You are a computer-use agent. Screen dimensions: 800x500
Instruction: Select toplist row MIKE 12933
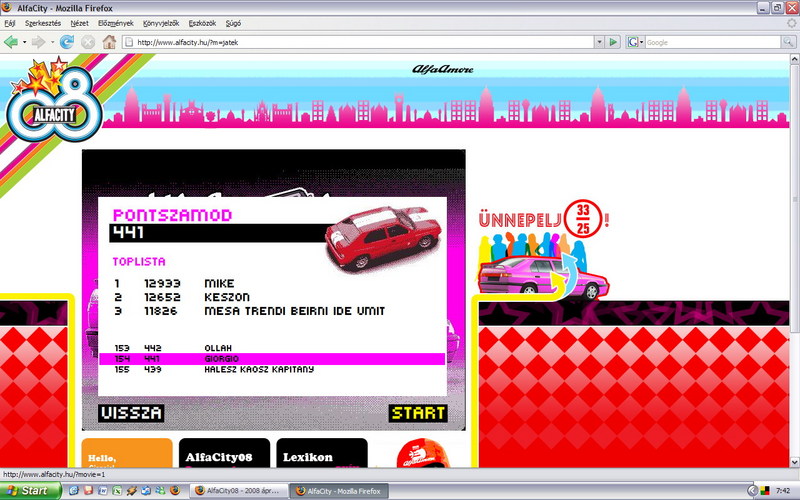pyautogui.click(x=174, y=283)
